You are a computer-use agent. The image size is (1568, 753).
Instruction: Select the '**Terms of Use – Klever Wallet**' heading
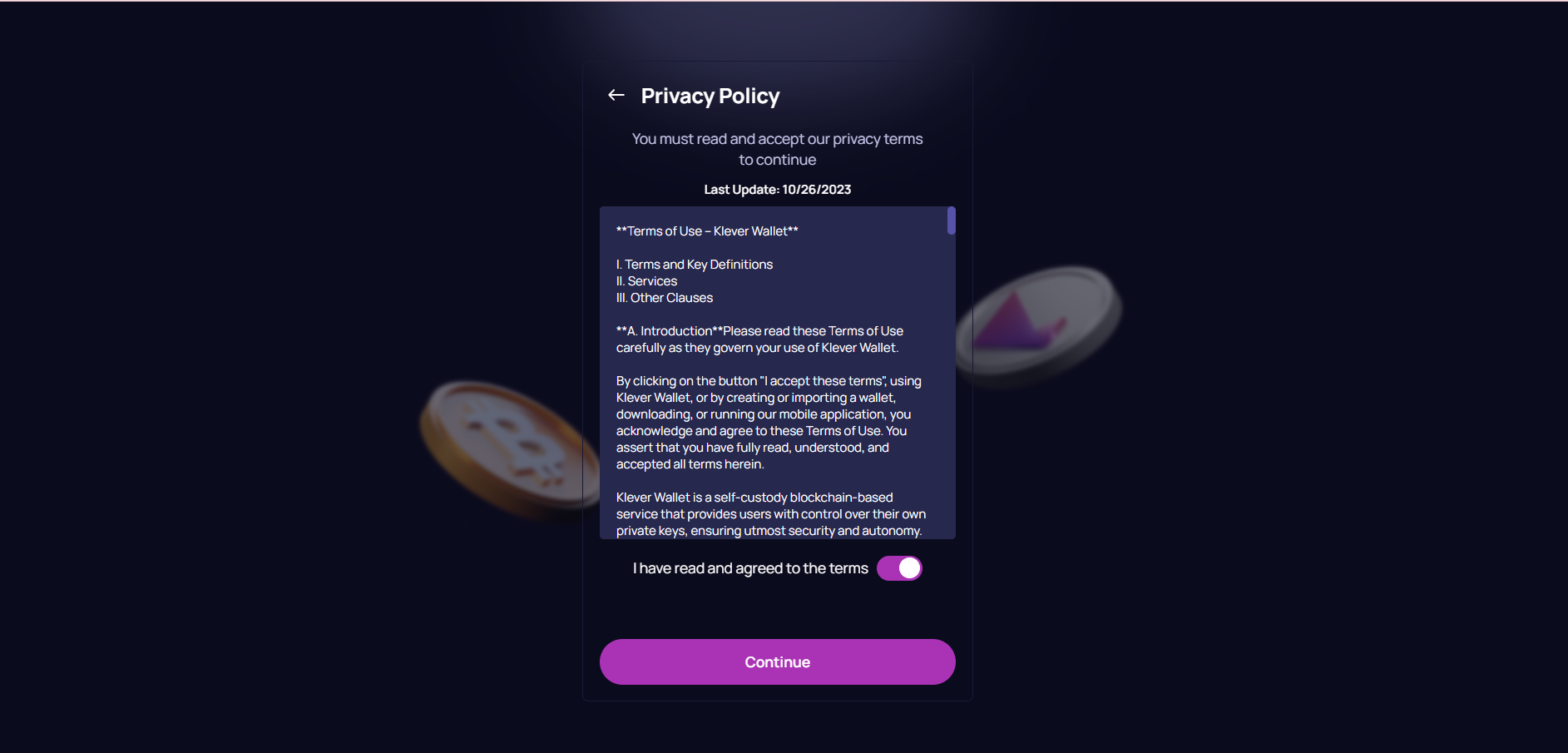[705, 230]
